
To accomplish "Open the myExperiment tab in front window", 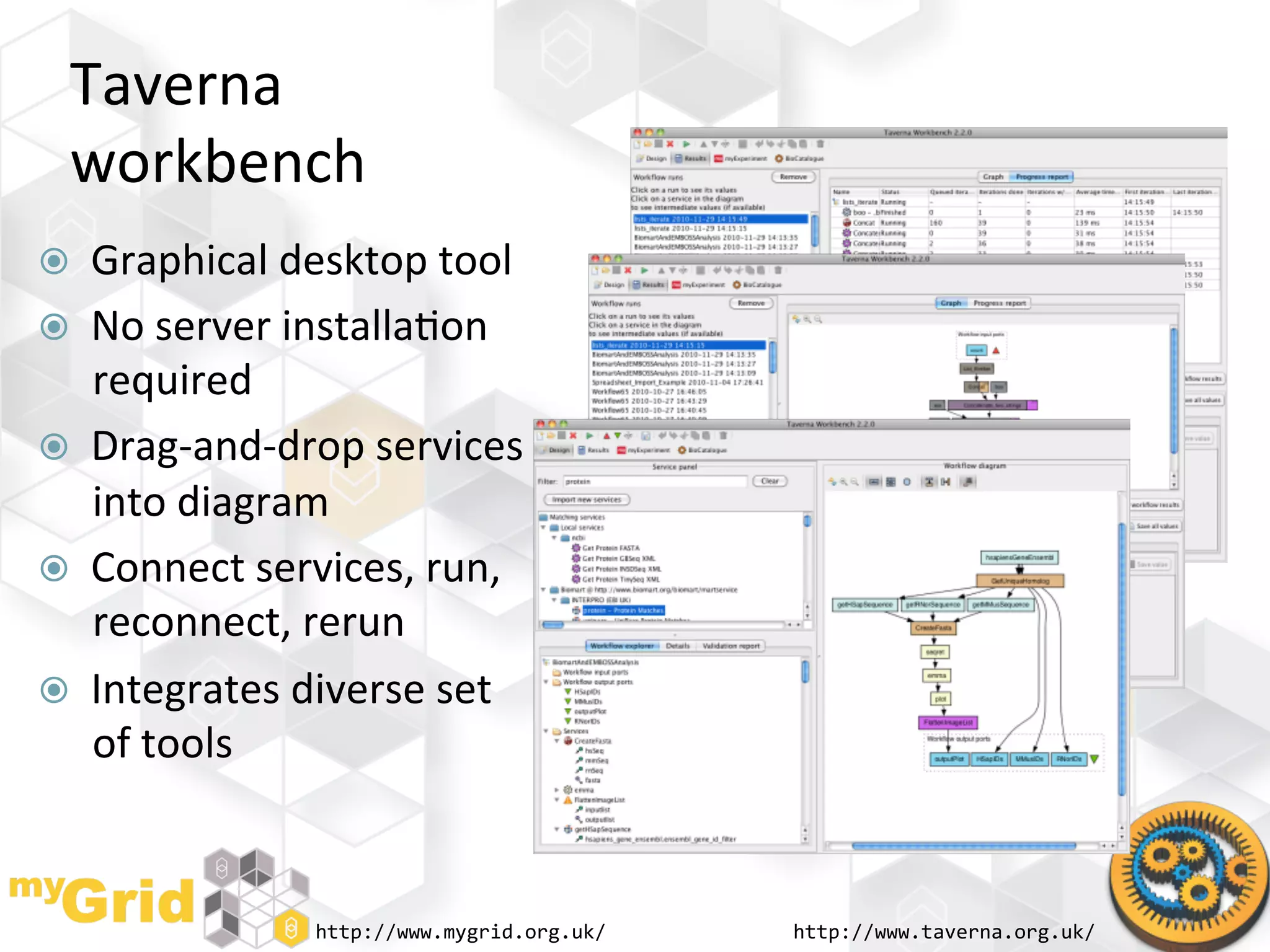I will (x=644, y=450).
